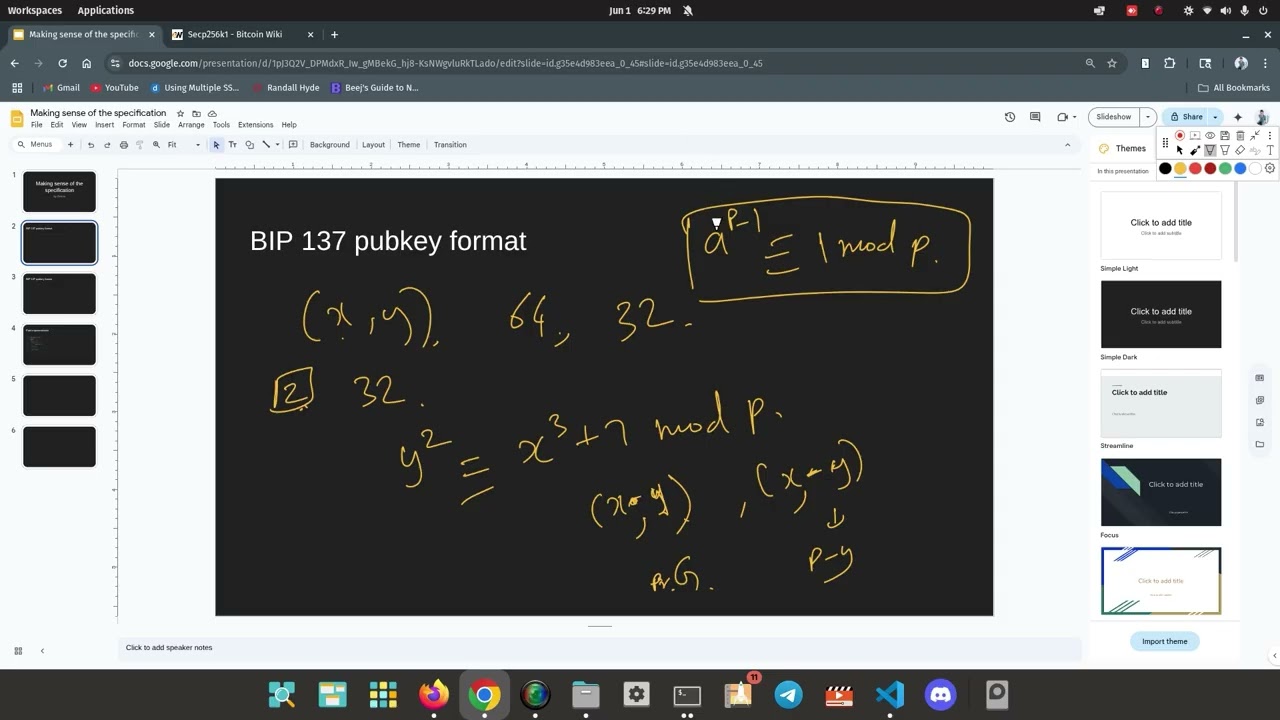Open annotation toolbar settings gear
Viewport: 1280px width, 720px height.
pyautogui.click(x=1270, y=168)
